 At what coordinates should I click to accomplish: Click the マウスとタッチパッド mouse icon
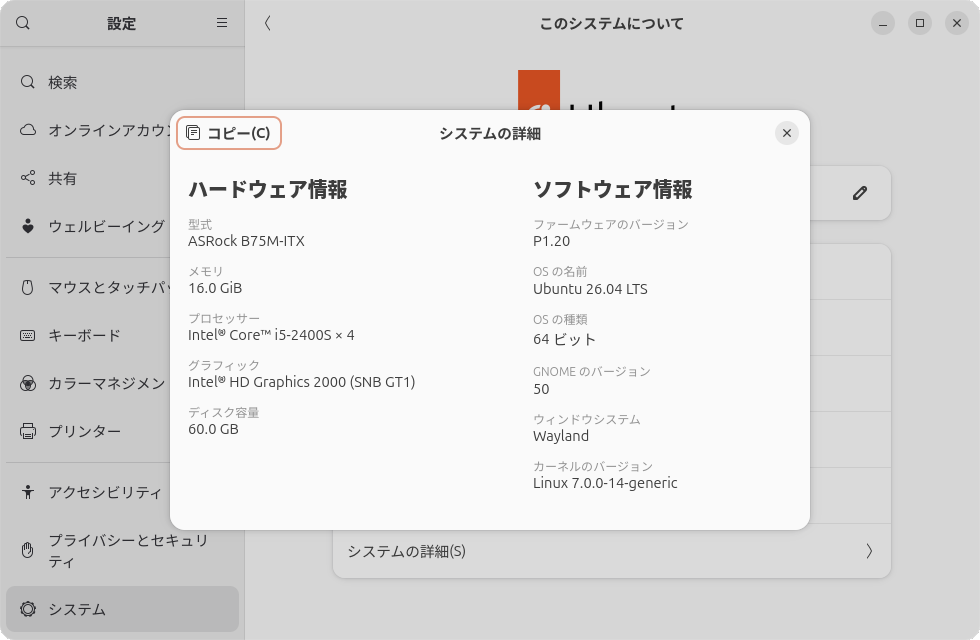pyautogui.click(x=28, y=287)
